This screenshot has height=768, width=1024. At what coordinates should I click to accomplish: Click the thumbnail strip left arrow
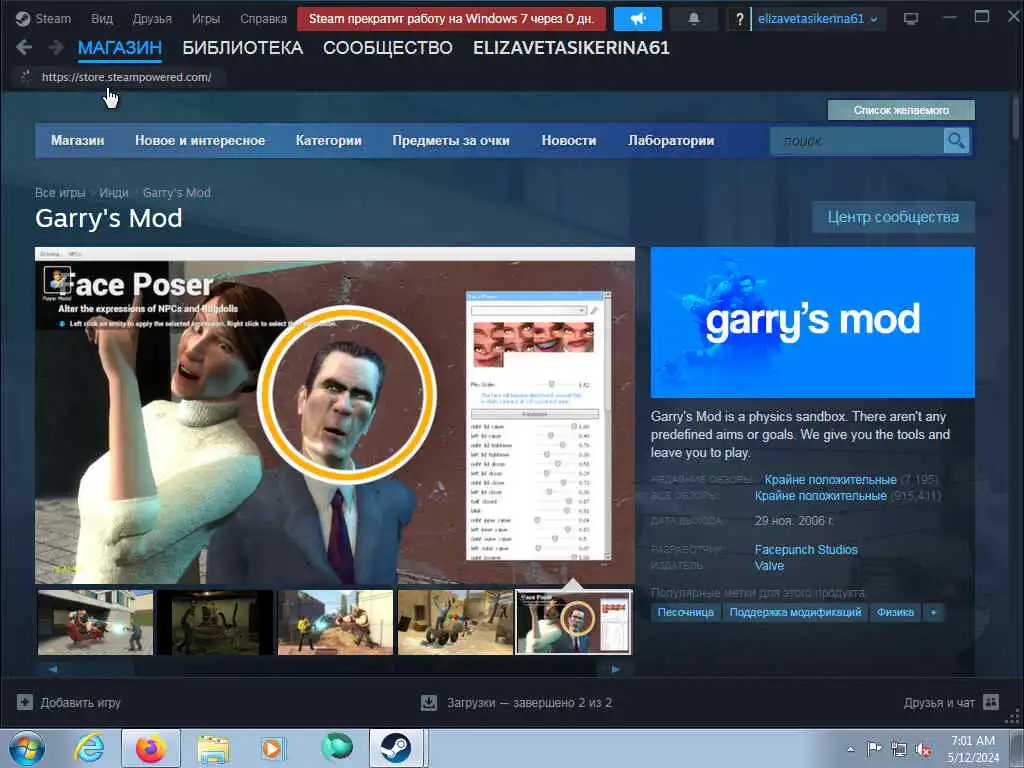[53, 669]
